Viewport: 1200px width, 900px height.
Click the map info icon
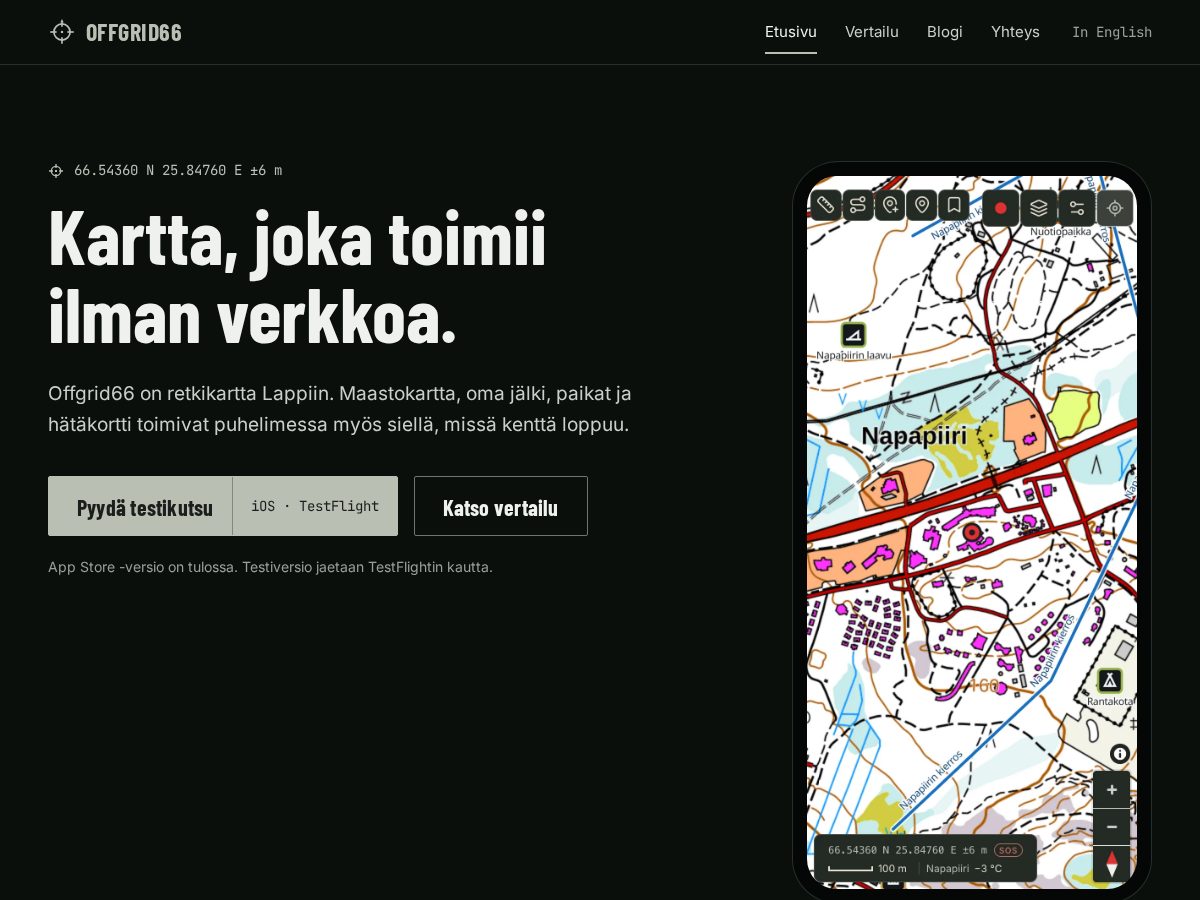[x=1120, y=754]
